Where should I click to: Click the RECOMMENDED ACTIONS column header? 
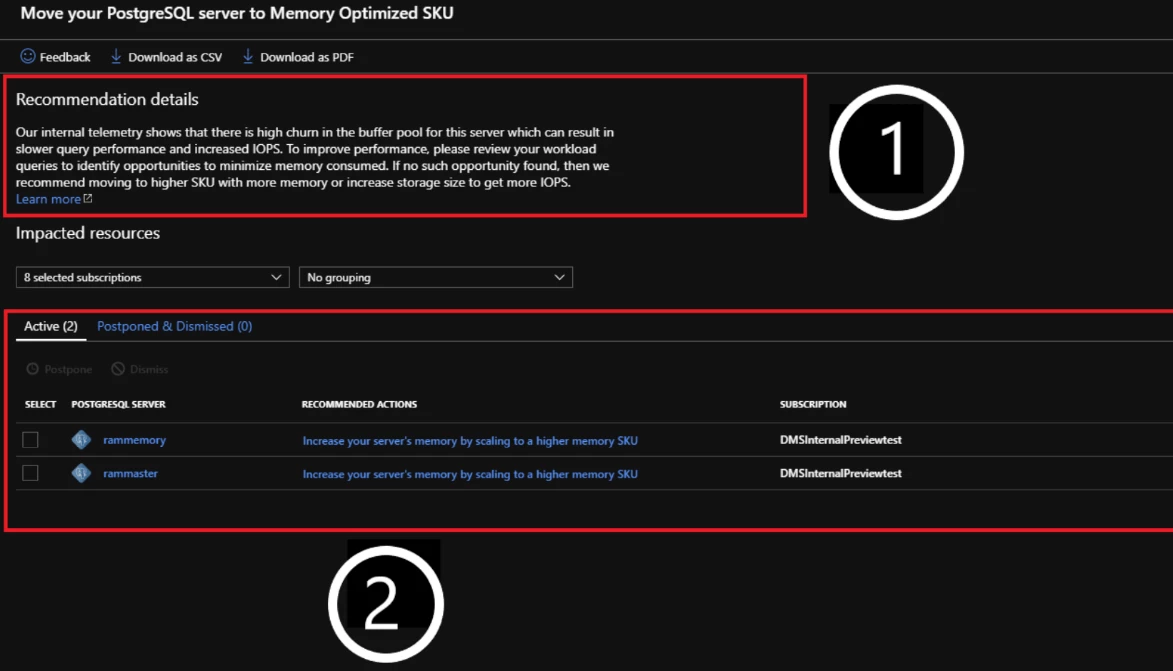(x=359, y=404)
